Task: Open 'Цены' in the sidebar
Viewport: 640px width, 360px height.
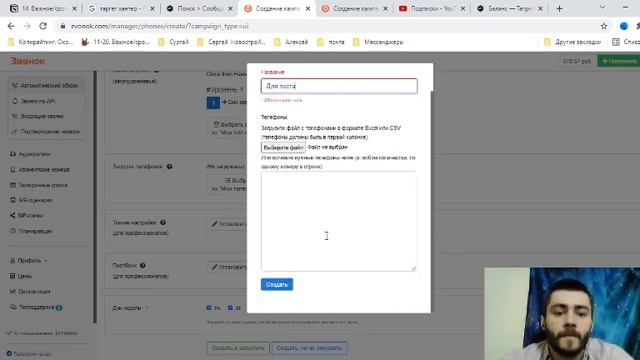Action: [x=21, y=276]
